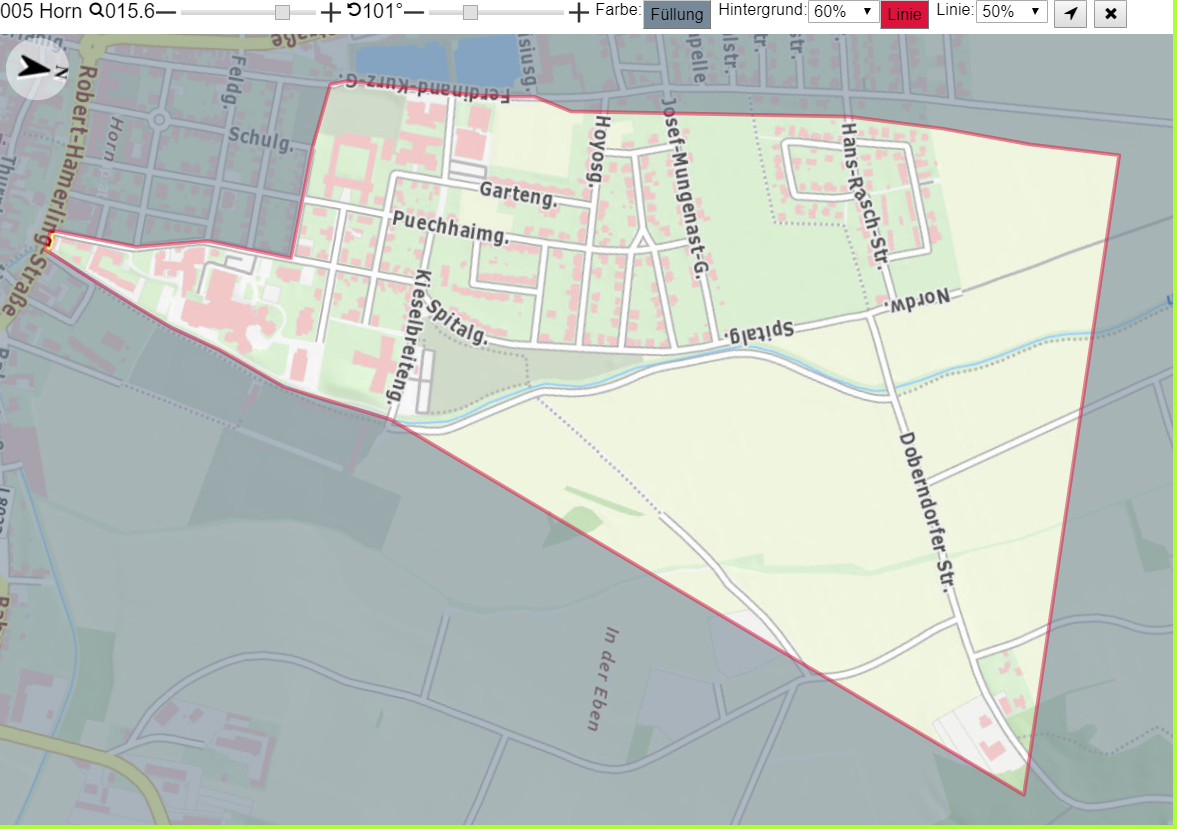Click the Puechhaimg. street label
This screenshot has width=1177, height=829.
(451, 228)
